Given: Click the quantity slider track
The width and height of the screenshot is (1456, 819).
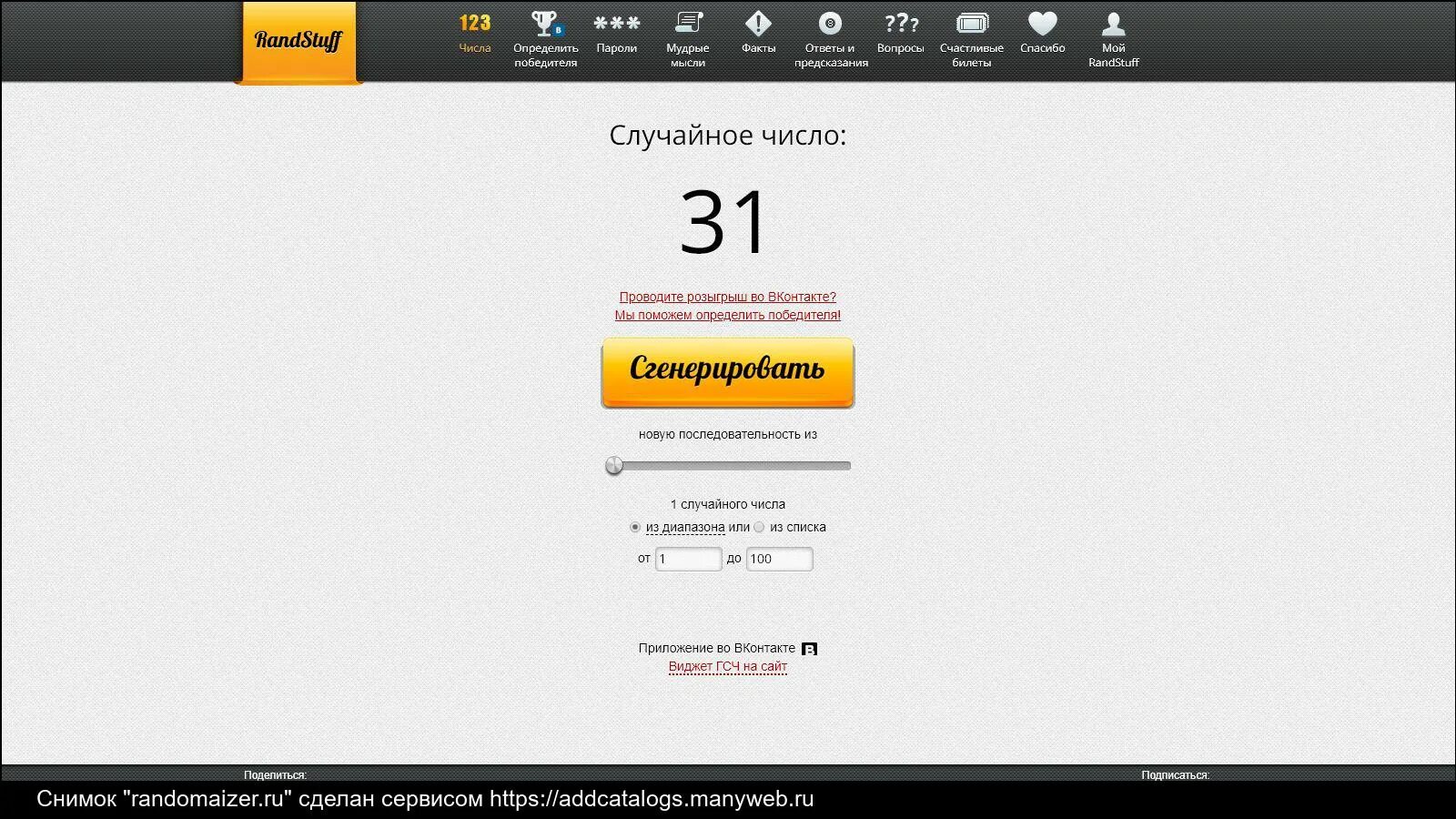Looking at the screenshot, I should pos(728,466).
